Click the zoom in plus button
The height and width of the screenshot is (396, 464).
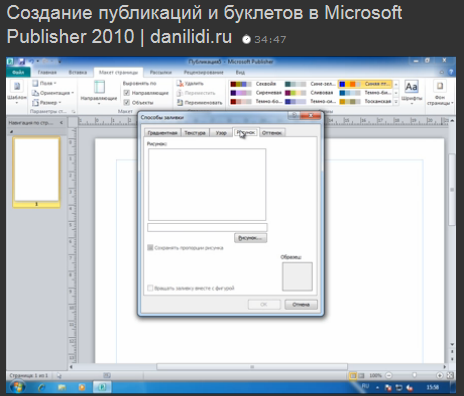440,376
